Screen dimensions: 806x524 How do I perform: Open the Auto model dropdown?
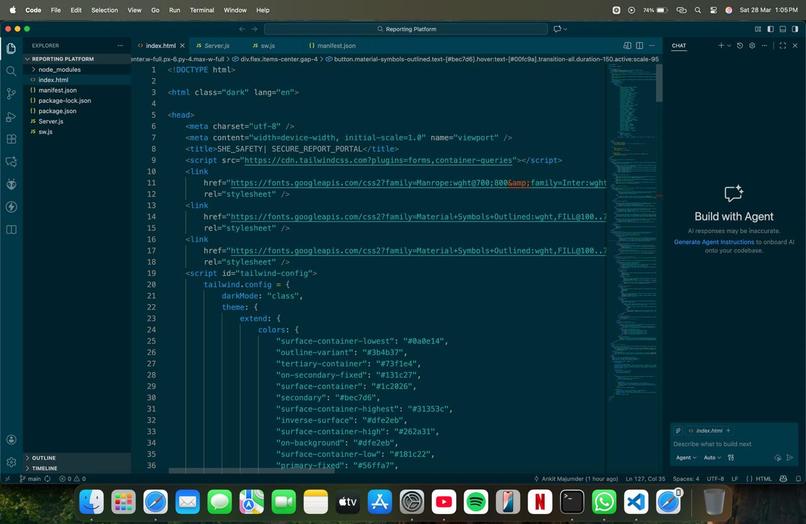point(712,458)
